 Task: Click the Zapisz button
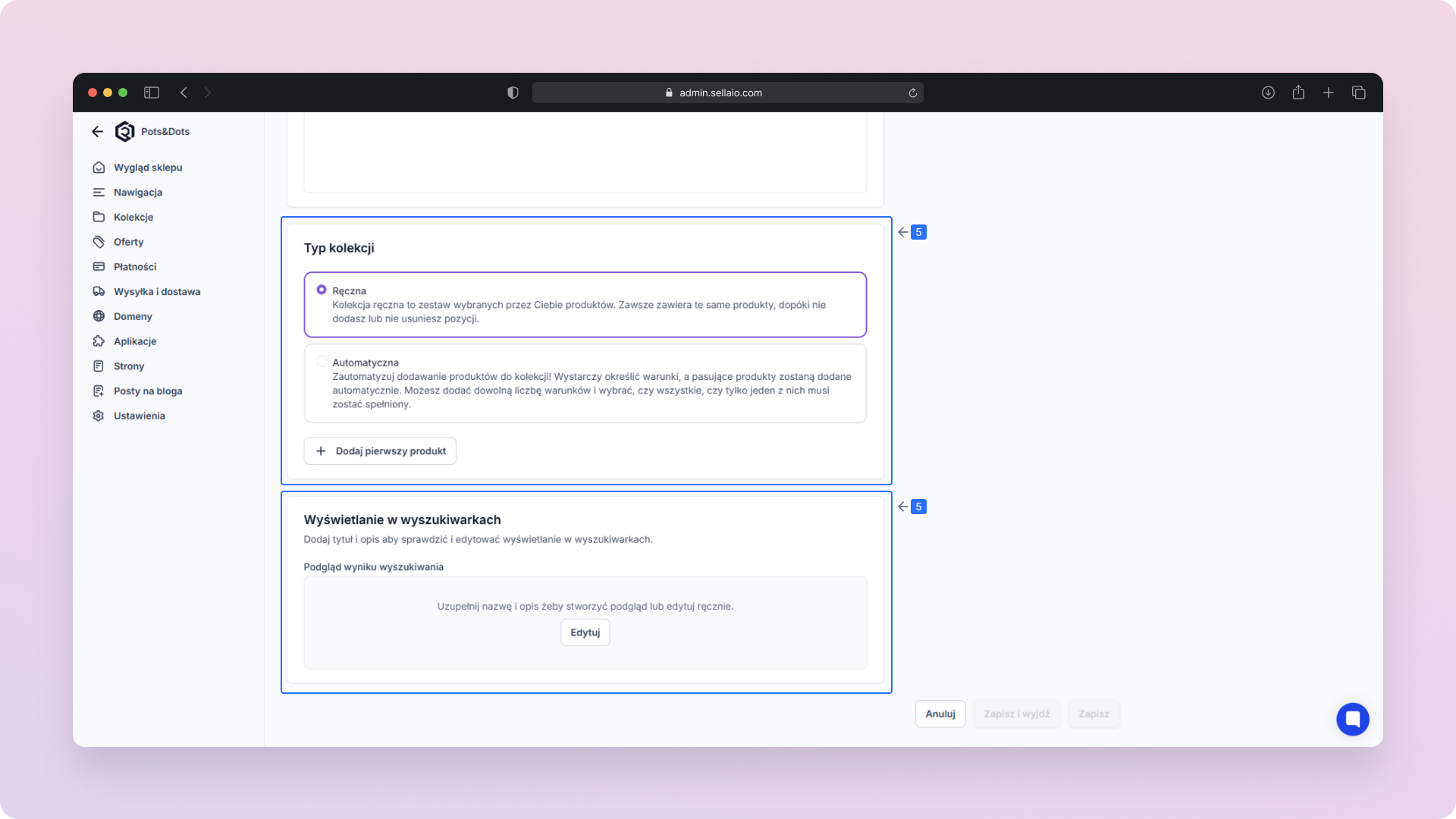[x=1094, y=714]
